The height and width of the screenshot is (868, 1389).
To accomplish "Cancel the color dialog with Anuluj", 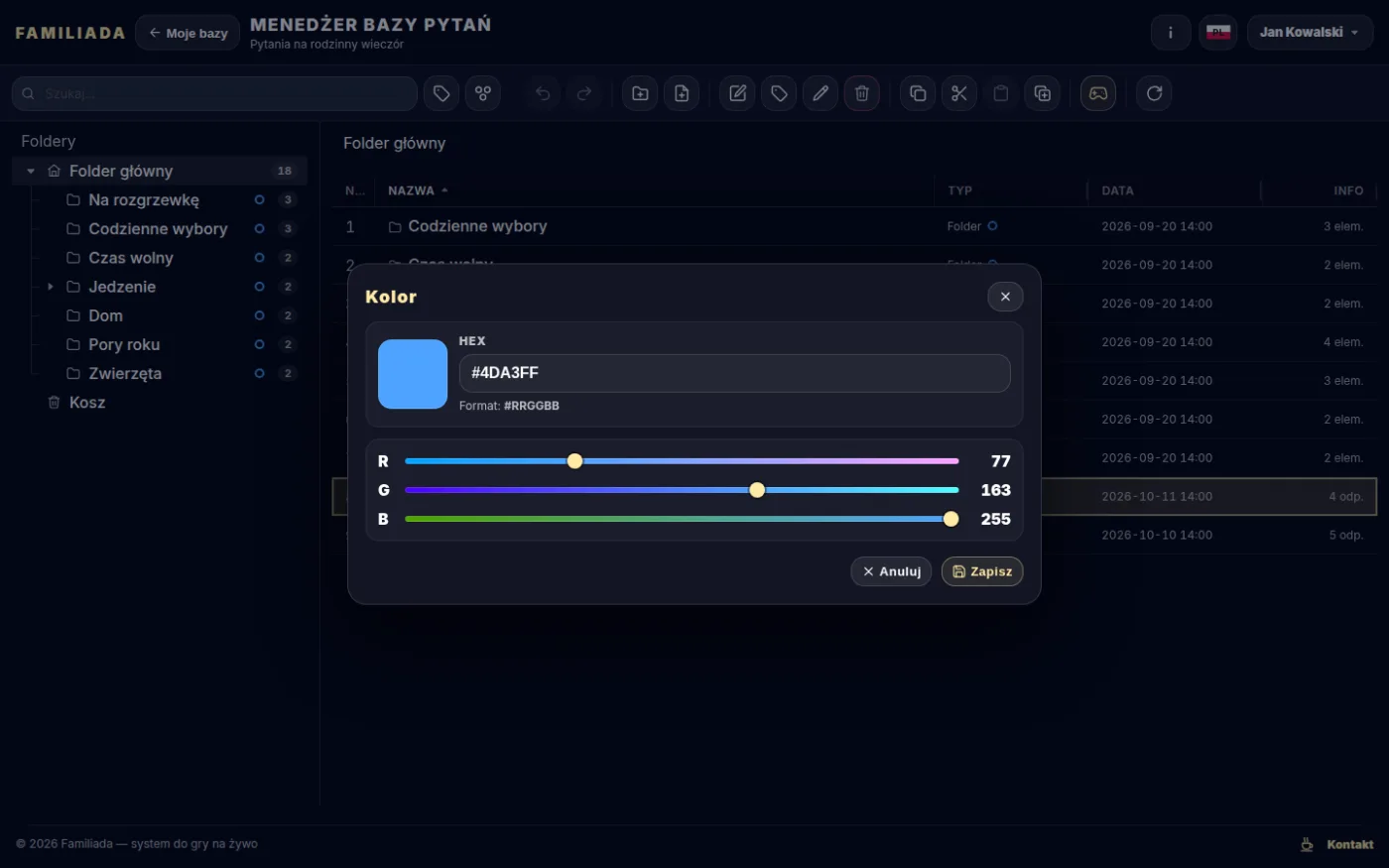I will point(891,571).
